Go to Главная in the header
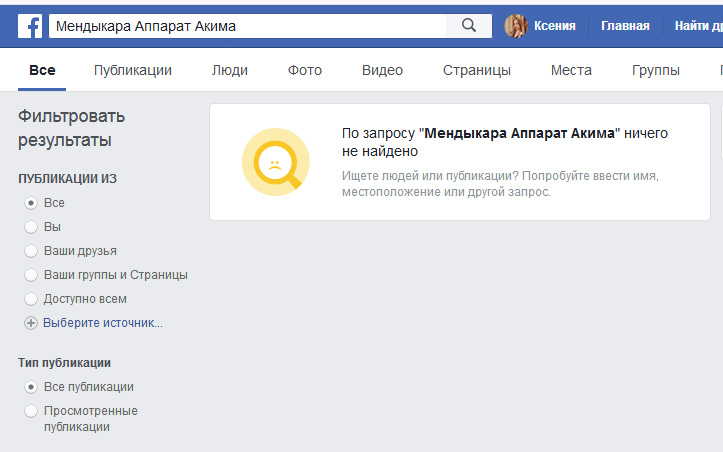Image resolution: width=723 pixels, height=452 pixels. coord(625,26)
